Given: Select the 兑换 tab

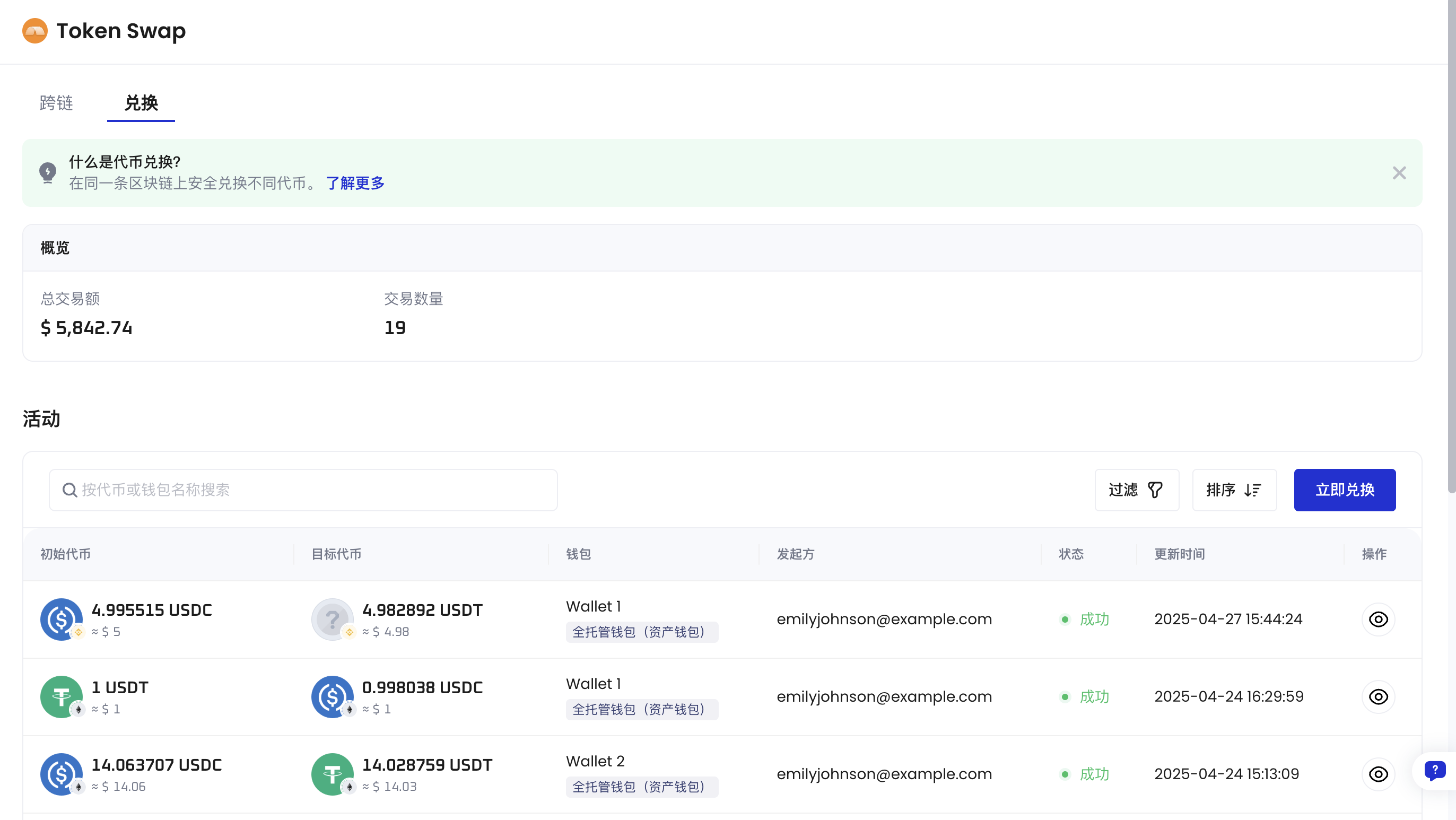Looking at the screenshot, I should pyautogui.click(x=141, y=103).
